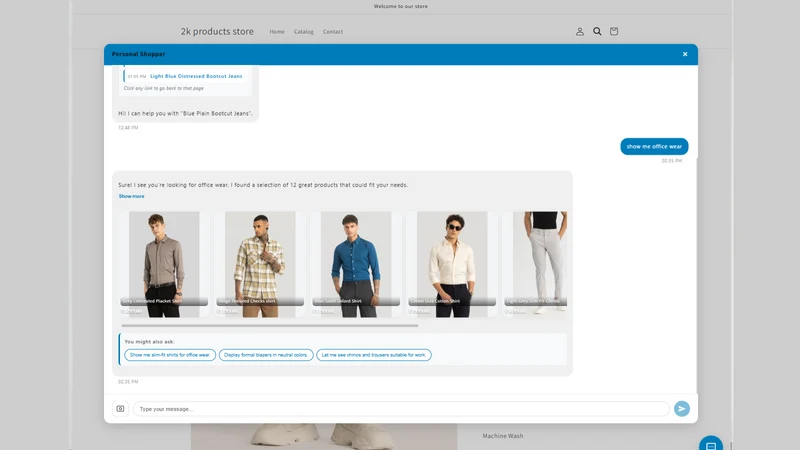This screenshot has height=450, width=800.
Task: Focus the 'Type your message' input field
Action: click(401, 409)
